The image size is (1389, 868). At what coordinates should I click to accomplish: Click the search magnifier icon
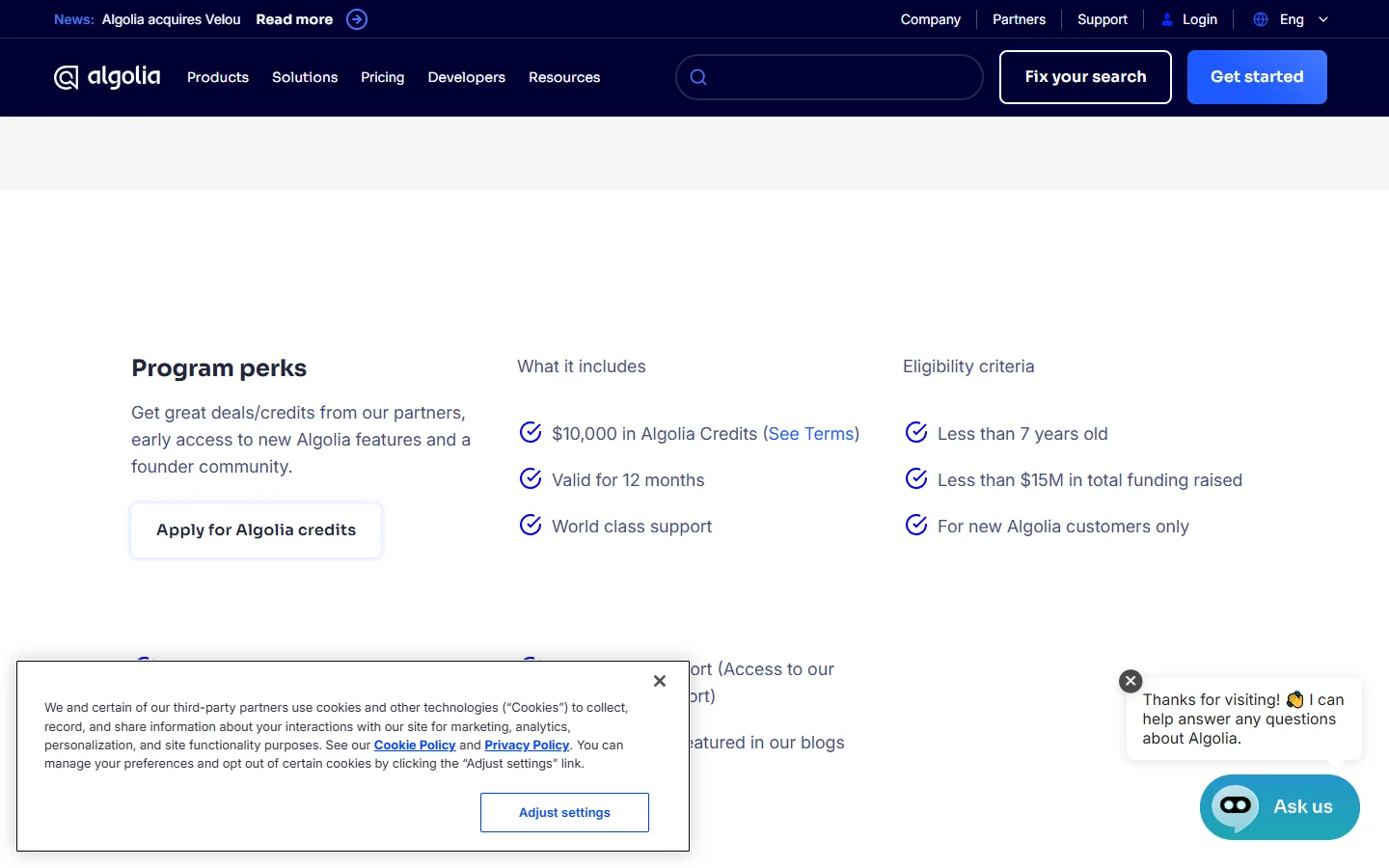tap(699, 77)
